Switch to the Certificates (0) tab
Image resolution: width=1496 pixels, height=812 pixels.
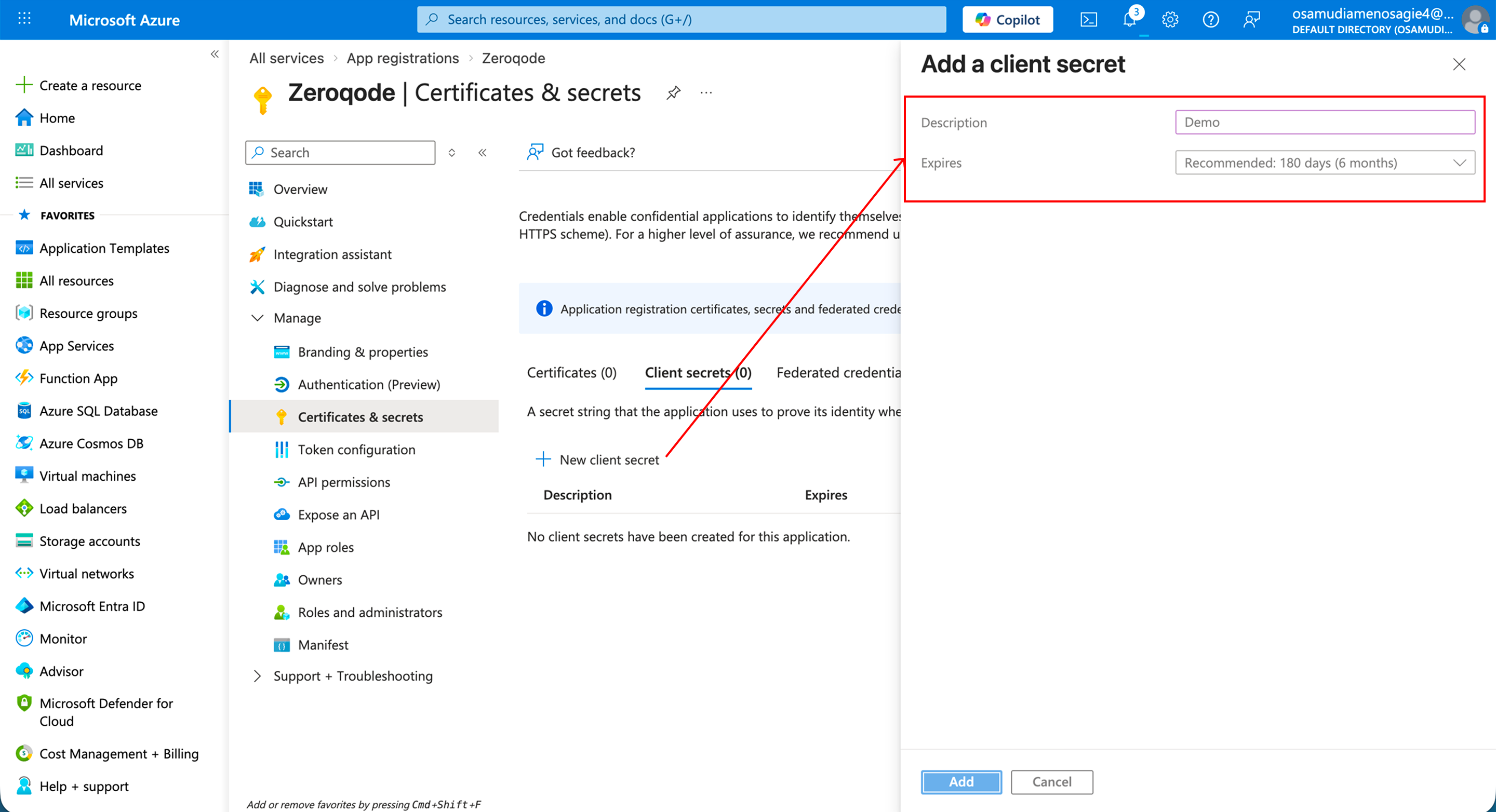pyautogui.click(x=571, y=373)
